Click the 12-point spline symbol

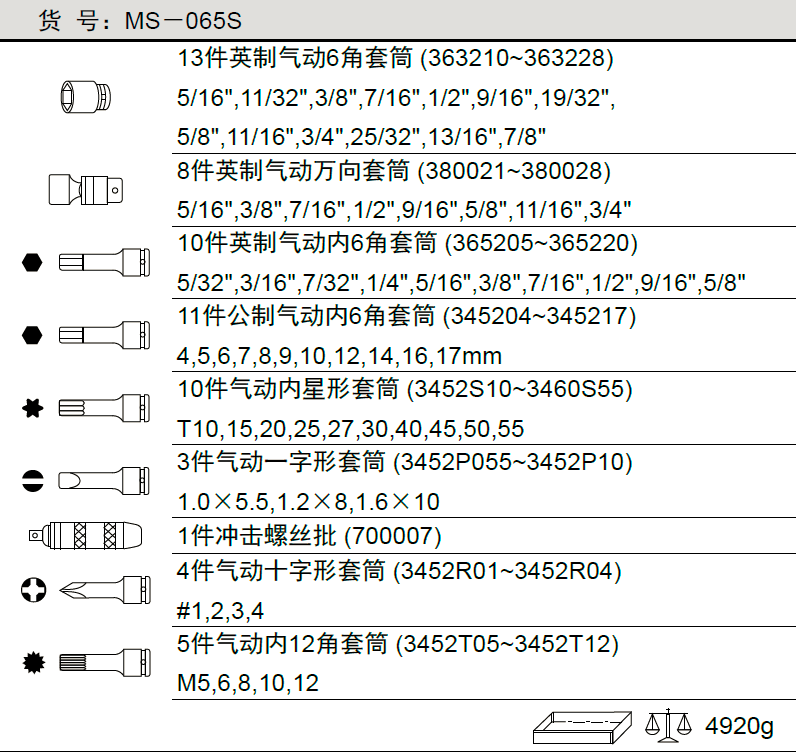(x=32, y=662)
